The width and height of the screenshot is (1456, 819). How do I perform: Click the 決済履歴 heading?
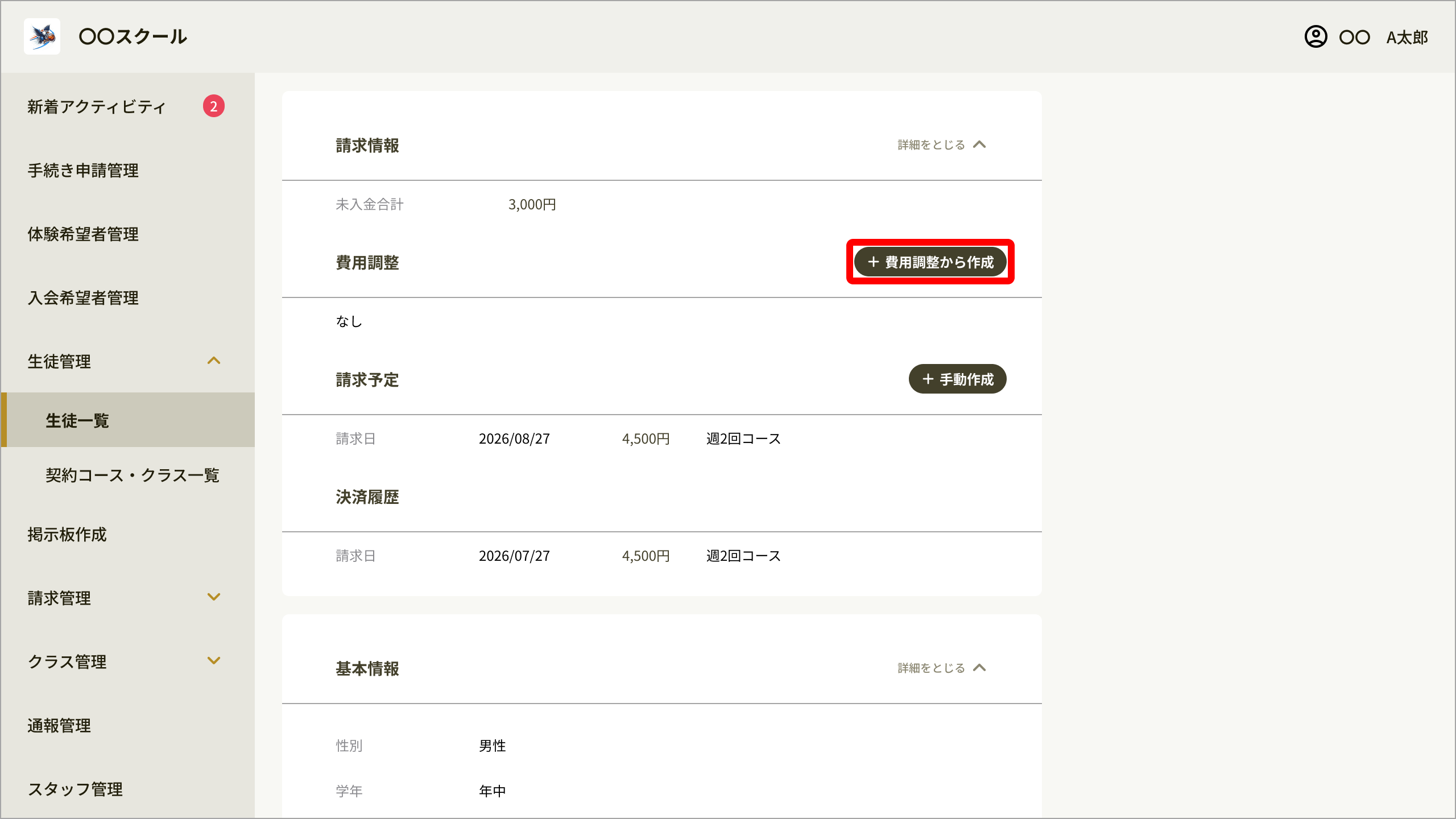point(367,497)
